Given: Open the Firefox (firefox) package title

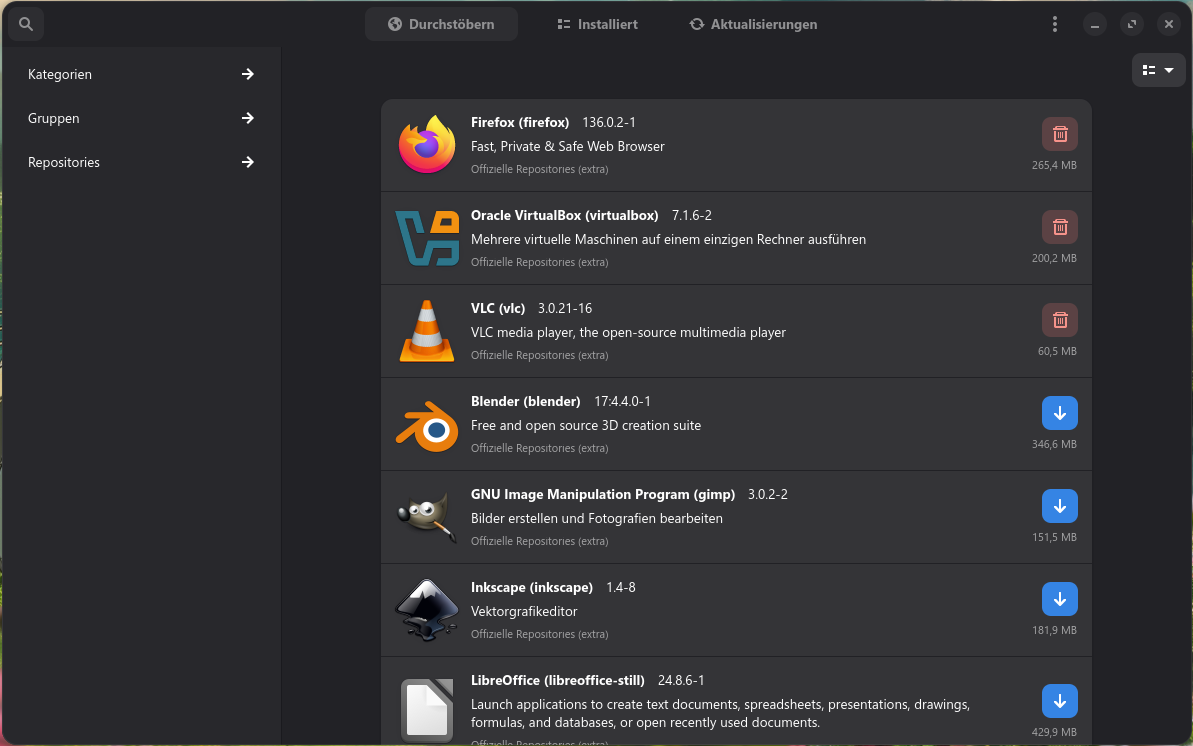Looking at the screenshot, I should click(x=520, y=123).
